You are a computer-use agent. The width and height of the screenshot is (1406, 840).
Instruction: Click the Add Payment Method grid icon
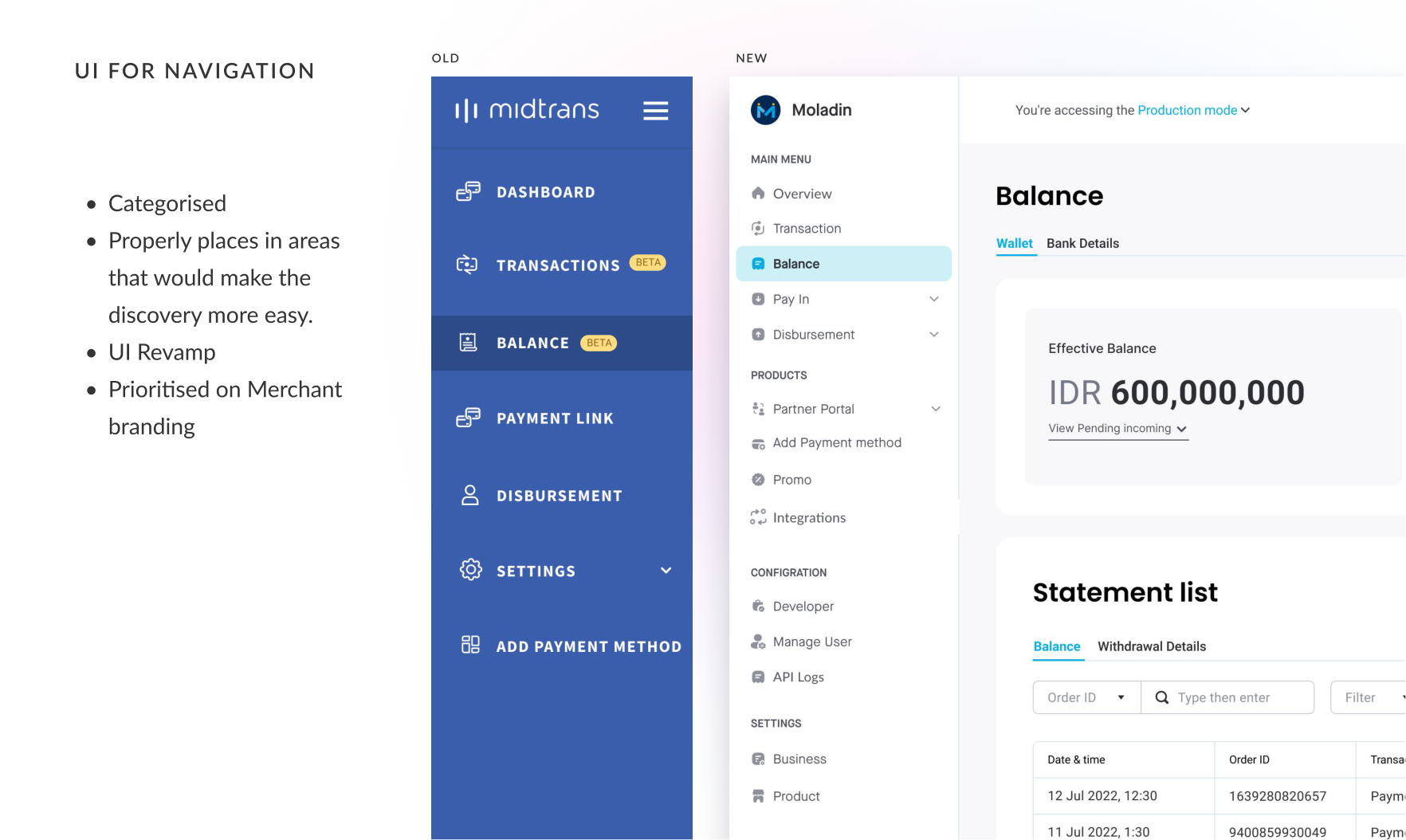[470, 645]
